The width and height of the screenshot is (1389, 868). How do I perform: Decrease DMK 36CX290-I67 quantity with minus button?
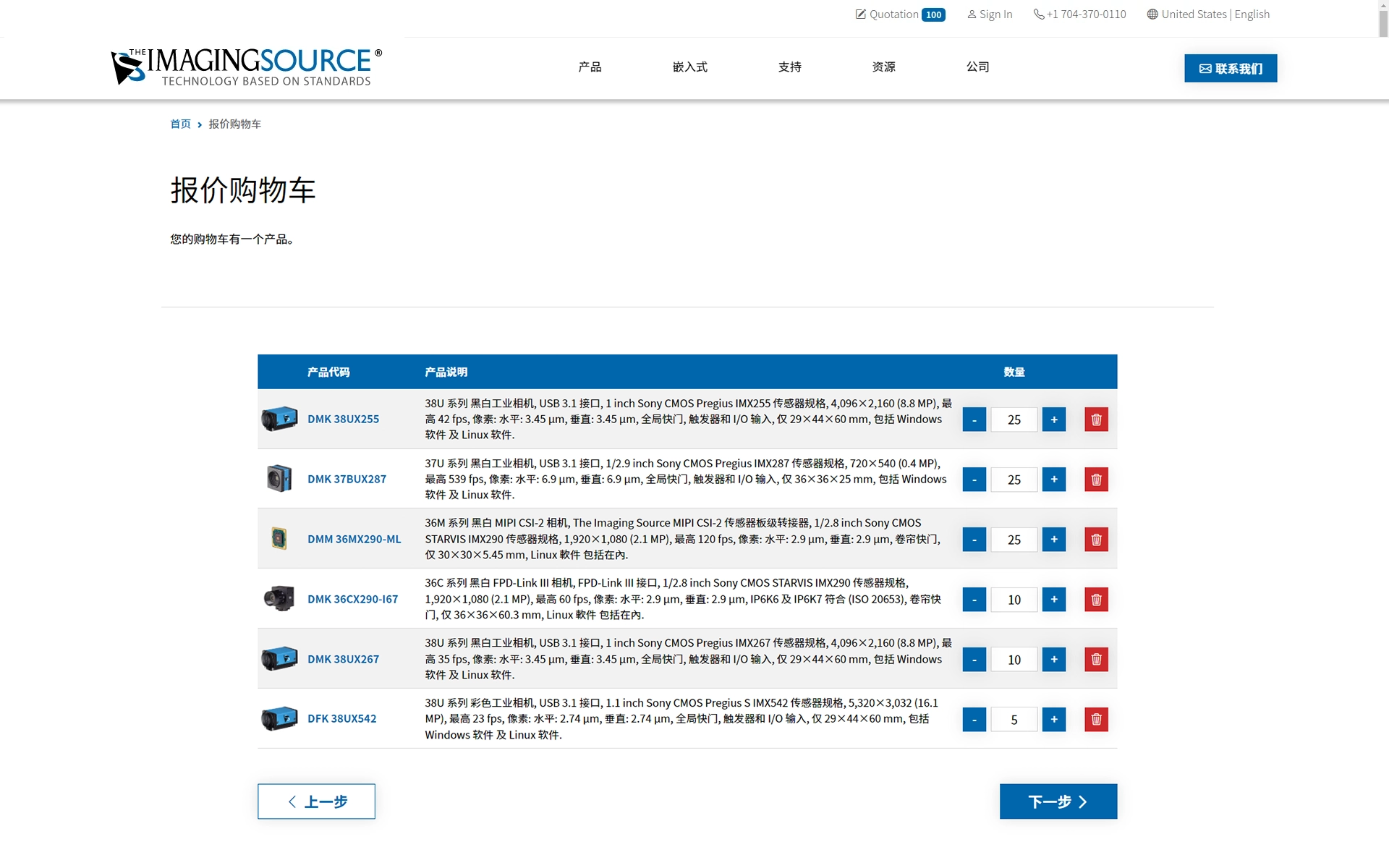(x=974, y=599)
